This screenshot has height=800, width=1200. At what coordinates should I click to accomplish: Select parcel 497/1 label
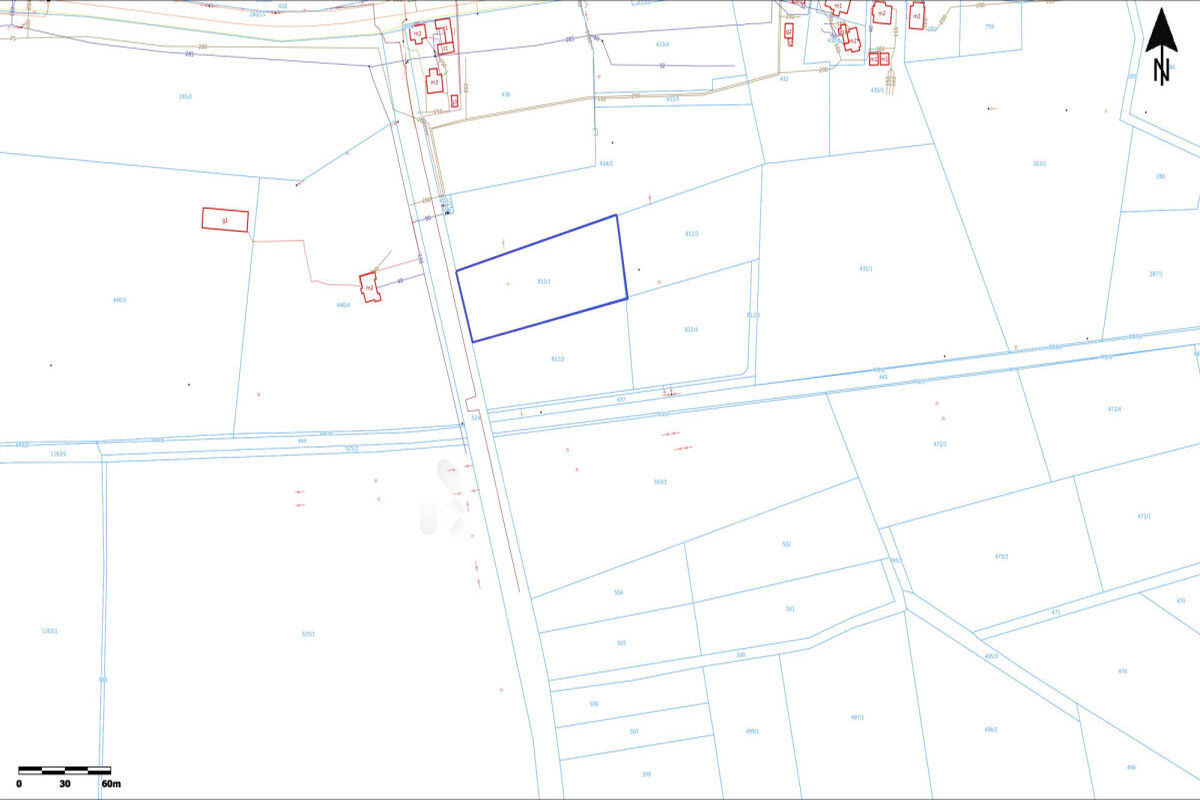[x=857, y=717]
